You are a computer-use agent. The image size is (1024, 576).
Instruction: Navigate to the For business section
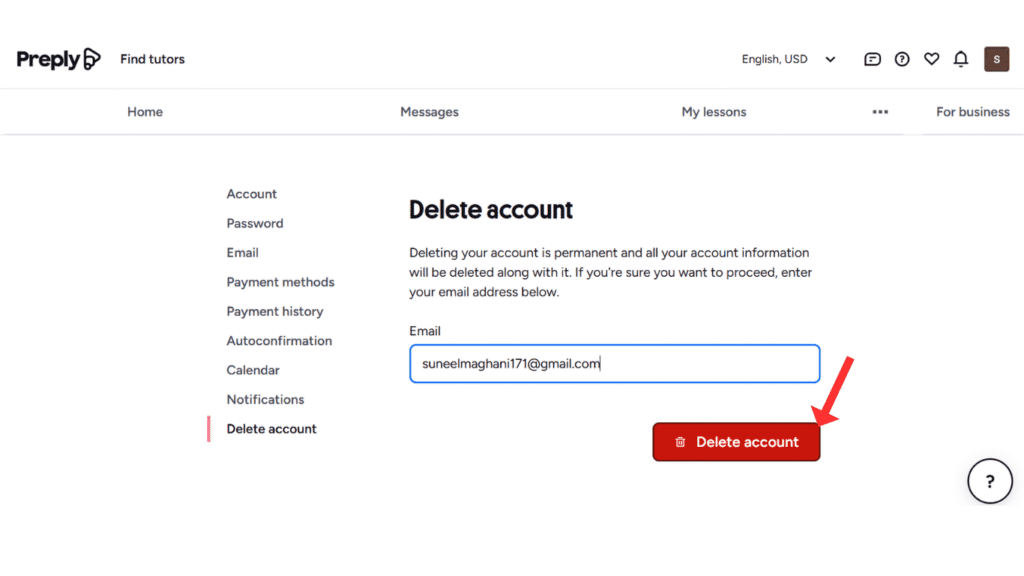coord(972,112)
